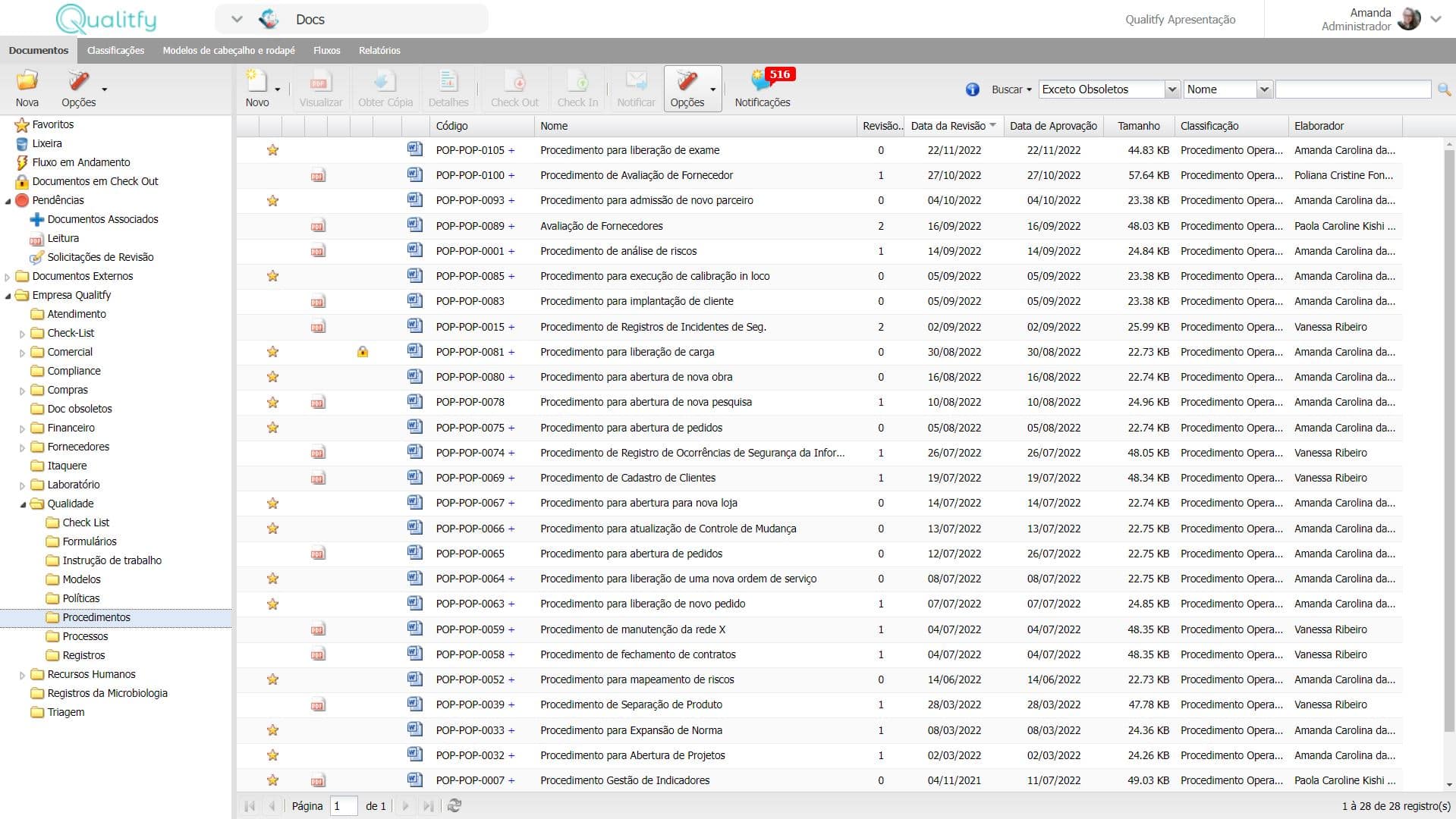Screen dimensions: 1456x819
Task: Click the blue information icon near Buscar
Action: tap(972, 89)
